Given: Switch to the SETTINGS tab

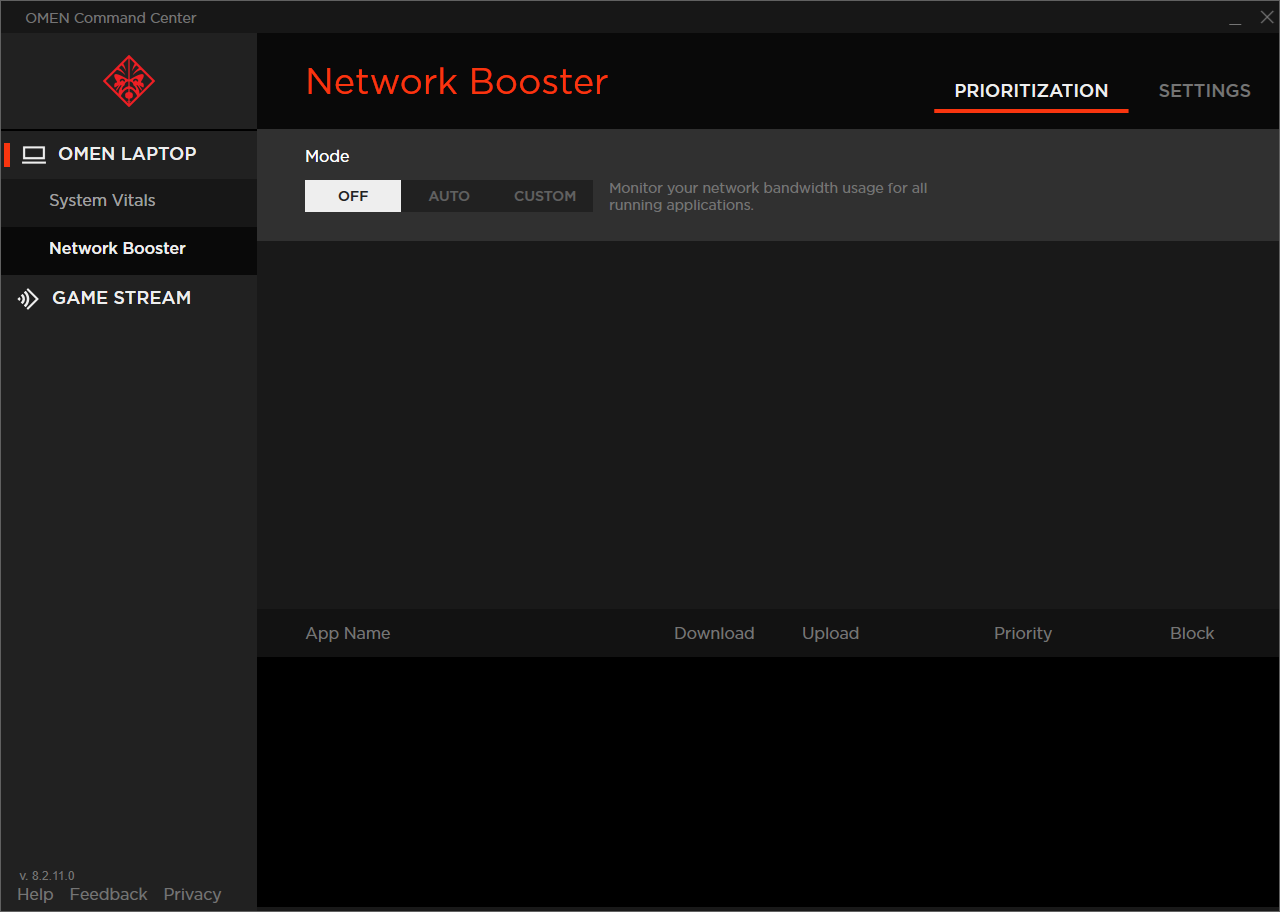Looking at the screenshot, I should pyautogui.click(x=1204, y=90).
